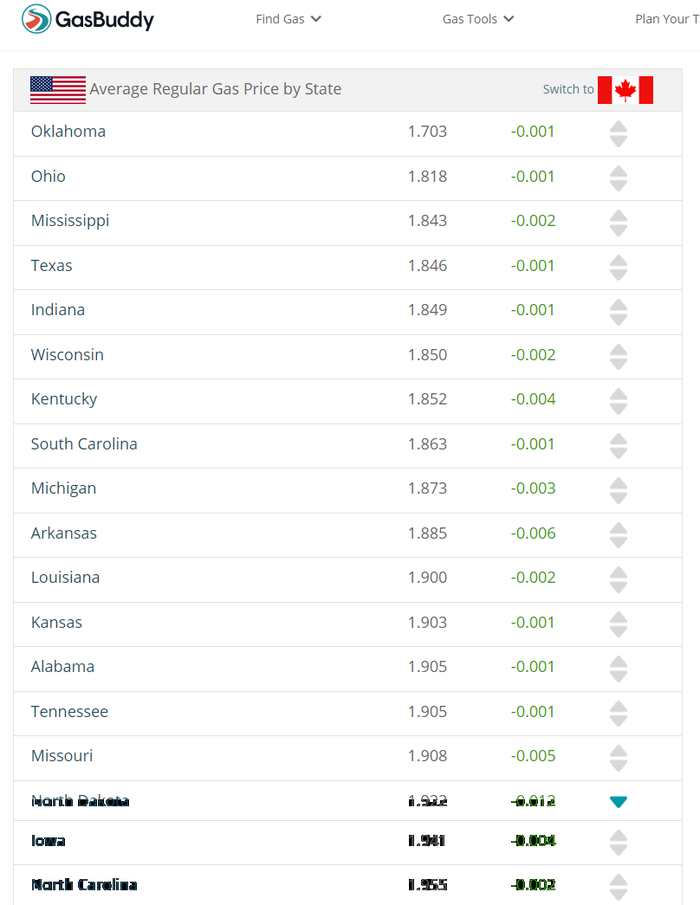Click the trend arrows icon for Missouri
This screenshot has width=700, height=905.
pyautogui.click(x=618, y=757)
